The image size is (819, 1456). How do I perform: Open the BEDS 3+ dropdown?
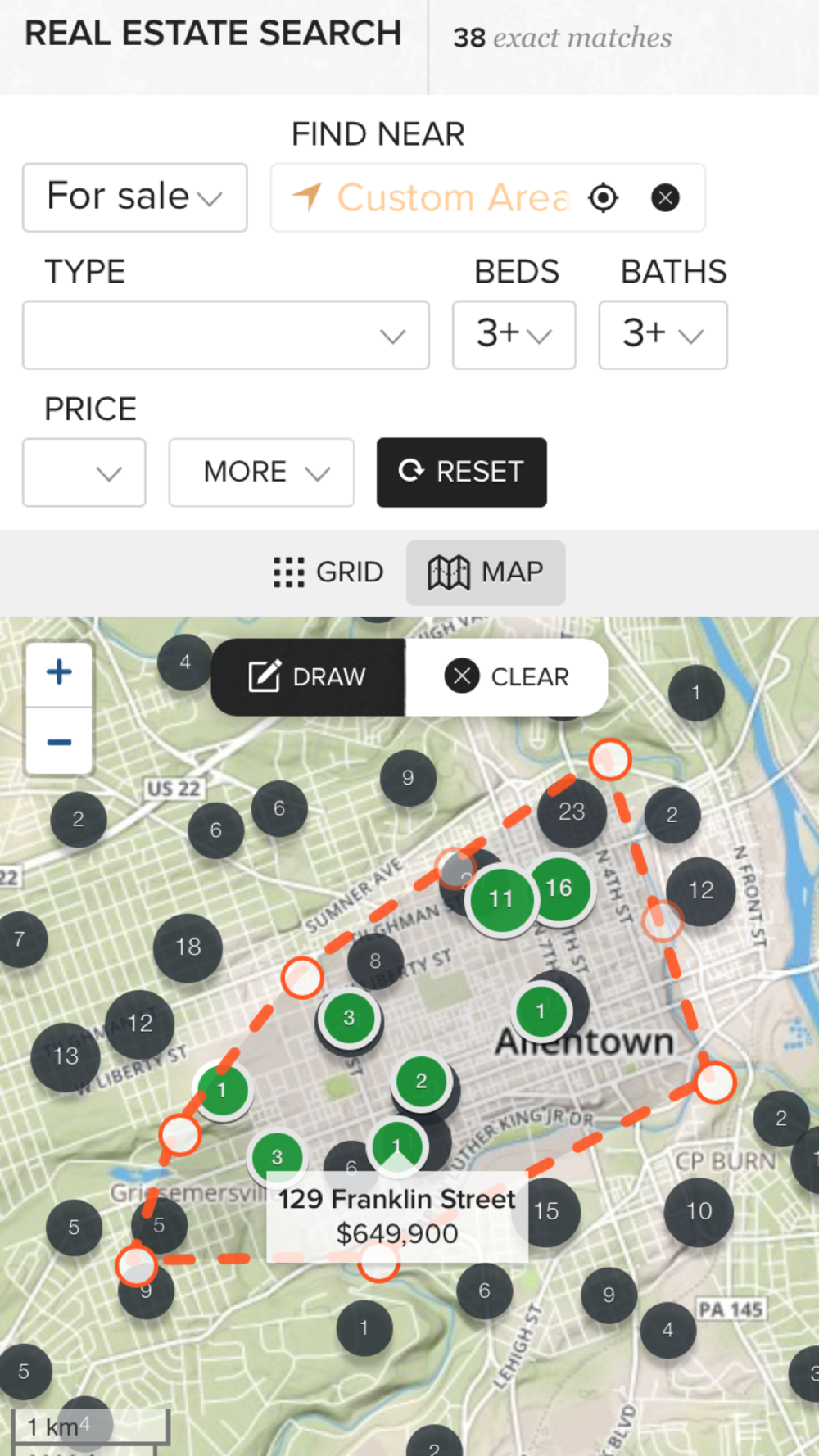pos(514,335)
